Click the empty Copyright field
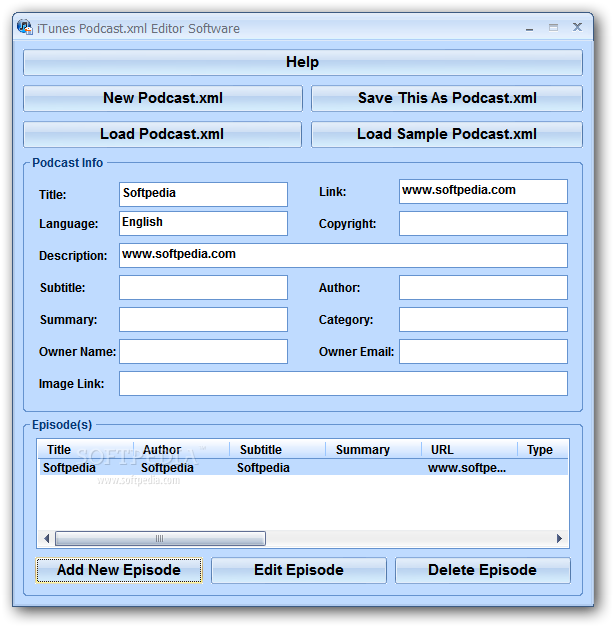 pyautogui.click(x=483, y=224)
